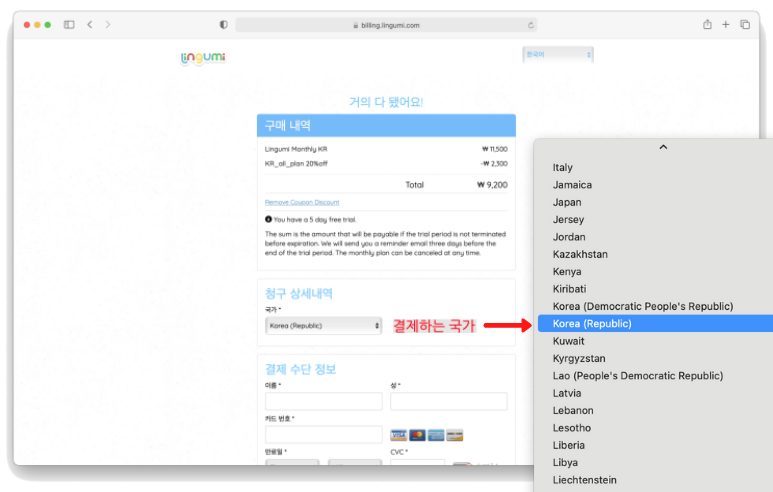Click the Mastercard icon
This screenshot has width=773, height=492.
(418, 435)
